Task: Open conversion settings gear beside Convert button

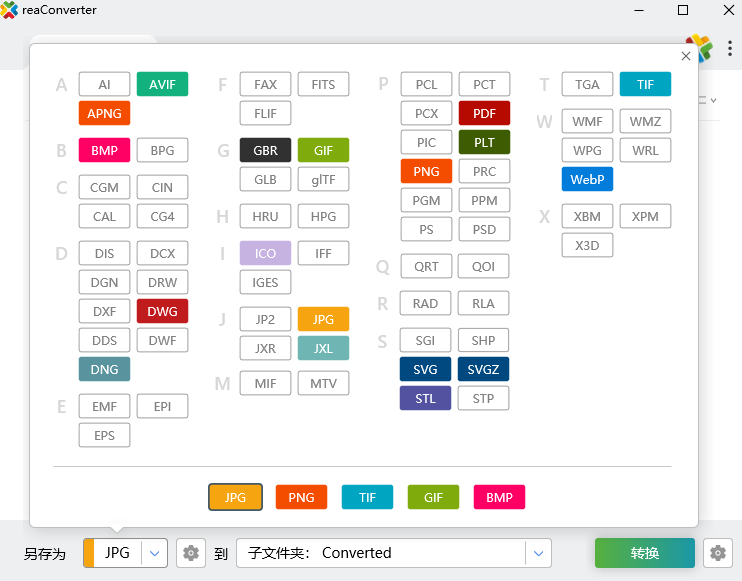Action: click(717, 553)
